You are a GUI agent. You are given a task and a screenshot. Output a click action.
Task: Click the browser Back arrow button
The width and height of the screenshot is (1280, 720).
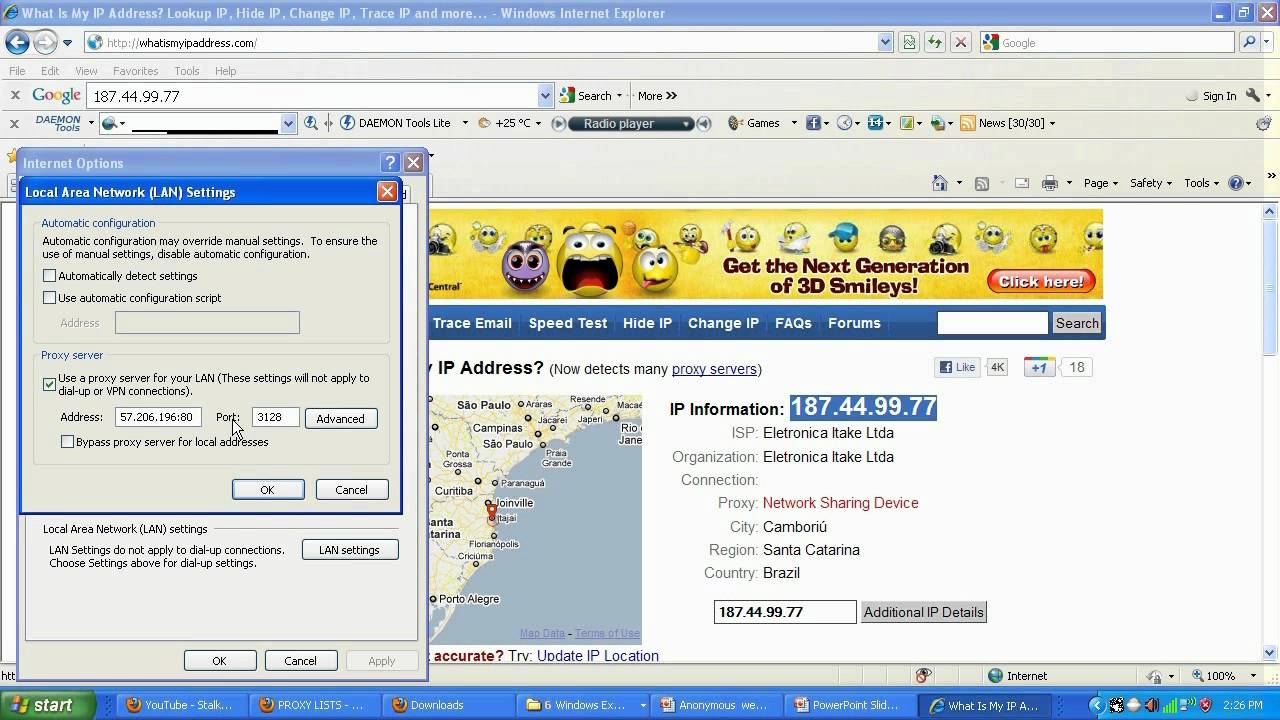[17, 42]
